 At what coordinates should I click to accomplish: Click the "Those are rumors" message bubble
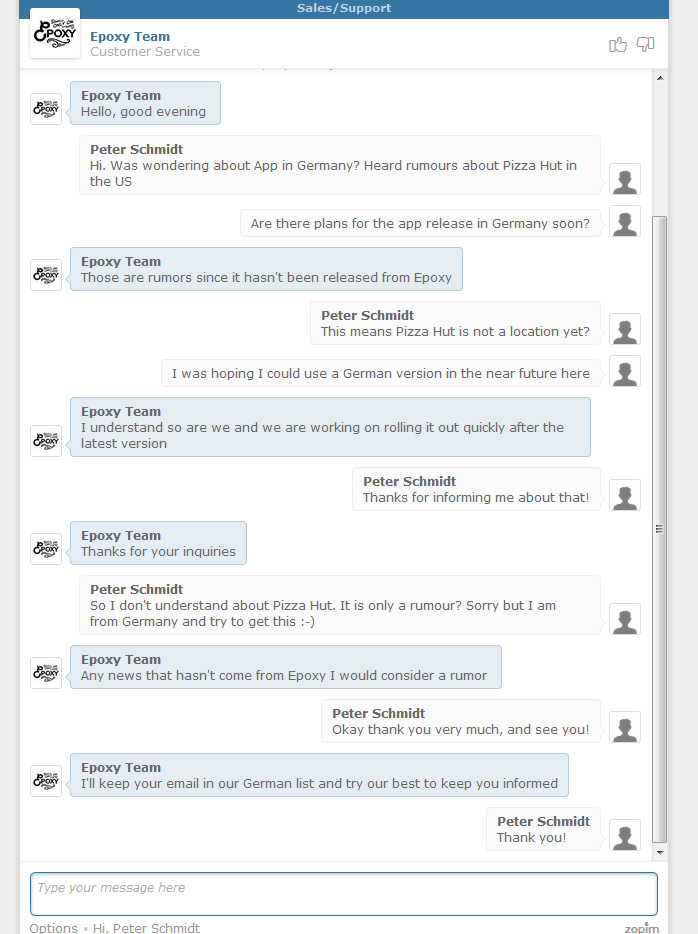click(266, 269)
